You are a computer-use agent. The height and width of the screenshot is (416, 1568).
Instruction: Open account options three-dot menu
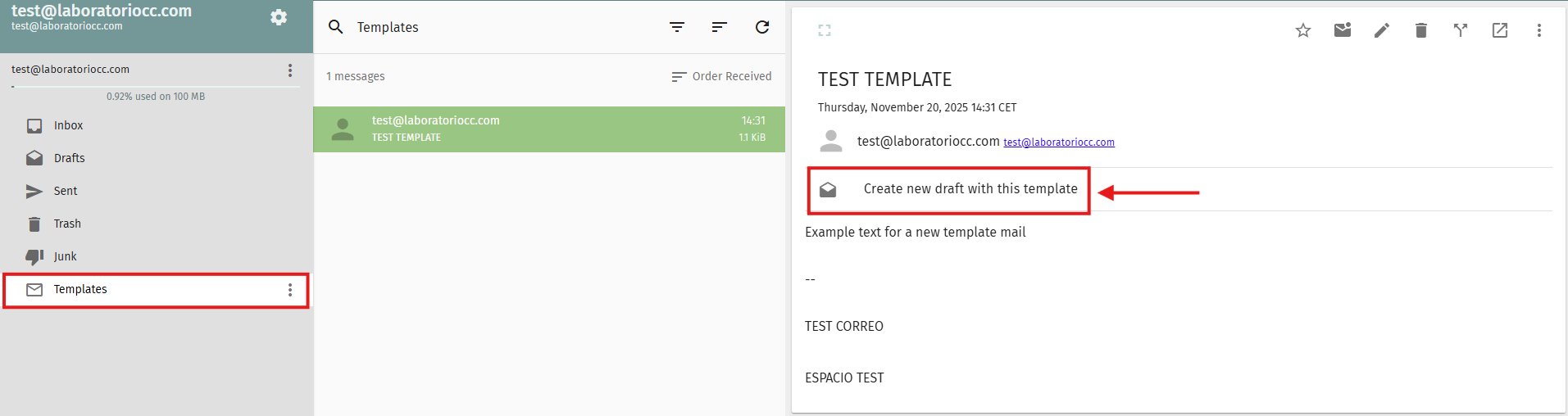tap(290, 70)
